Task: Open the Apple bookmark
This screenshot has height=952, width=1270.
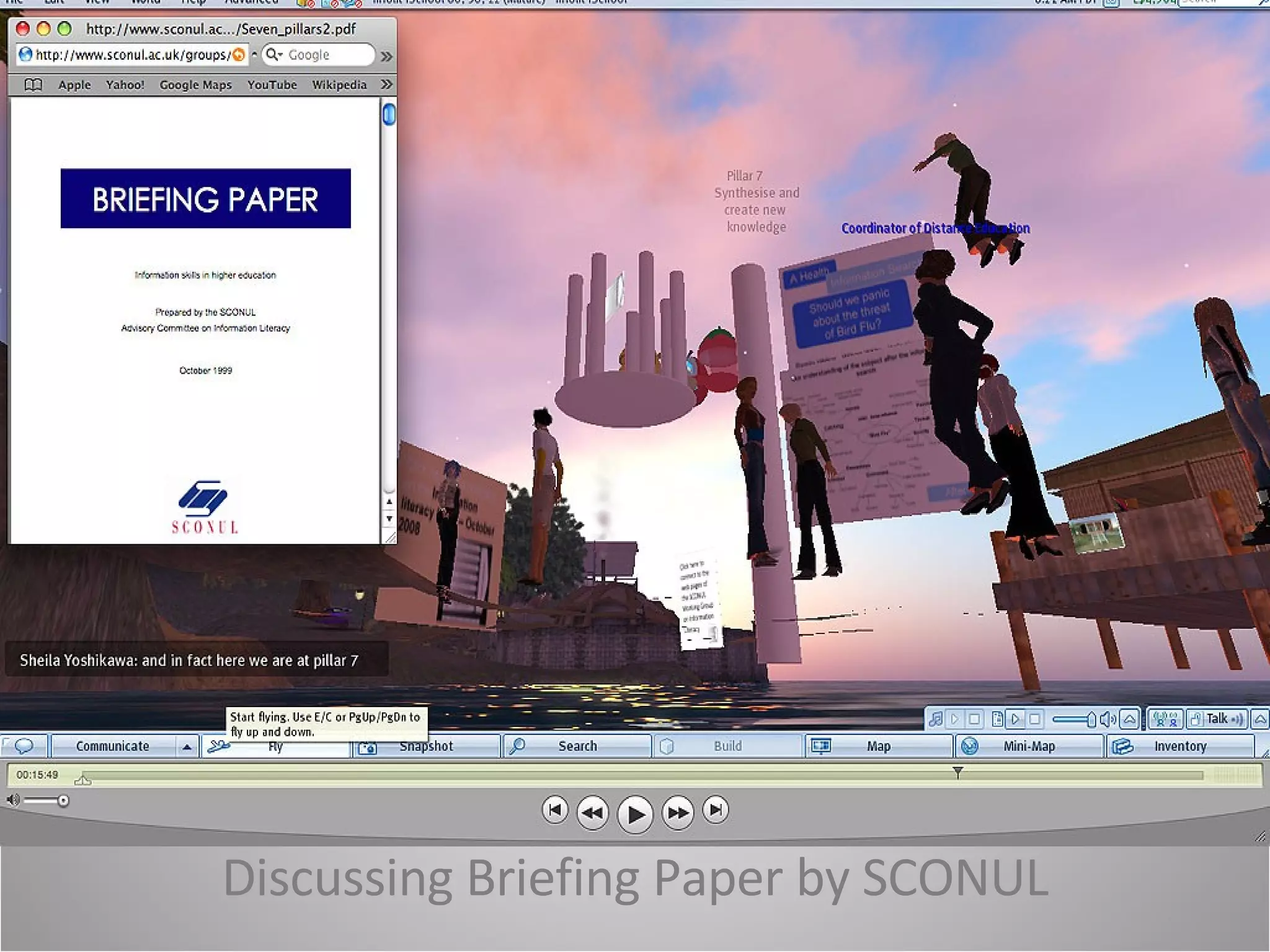Action: (74, 85)
